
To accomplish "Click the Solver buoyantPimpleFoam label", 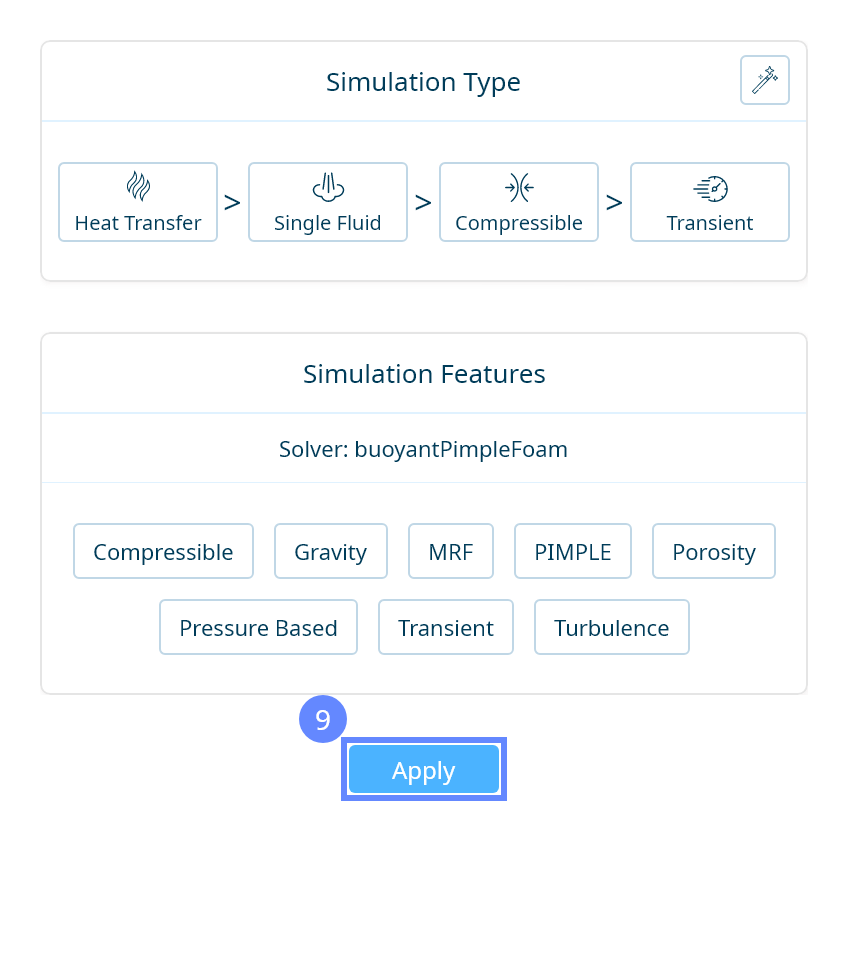I will pyautogui.click(x=423, y=450).
